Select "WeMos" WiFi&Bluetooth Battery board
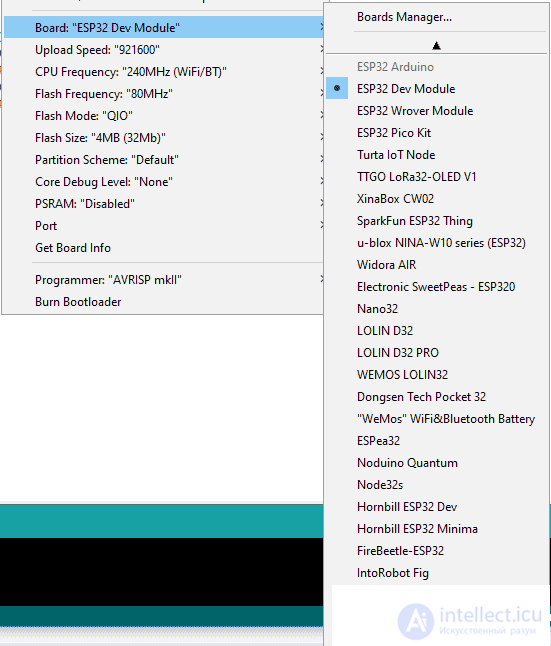Screen dimensions: 551x646 point(437,419)
